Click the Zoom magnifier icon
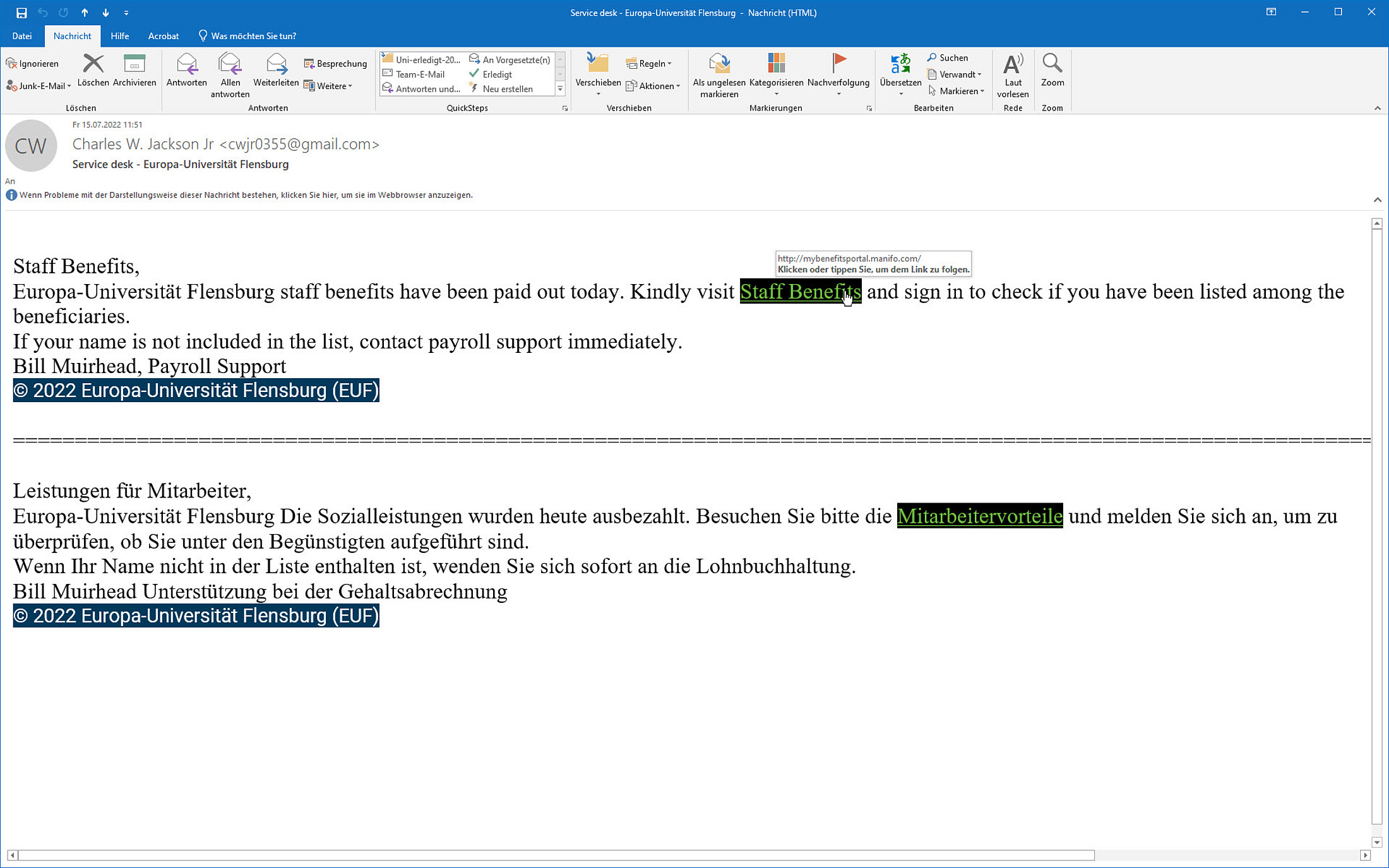This screenshot has height=868, width=1389. [1052, 63]
